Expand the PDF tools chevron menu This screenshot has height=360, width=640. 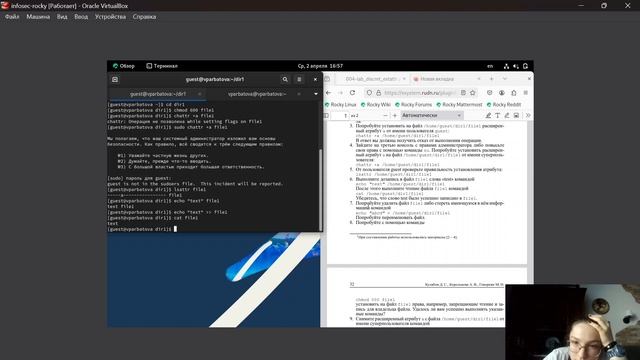click(528, 116)
